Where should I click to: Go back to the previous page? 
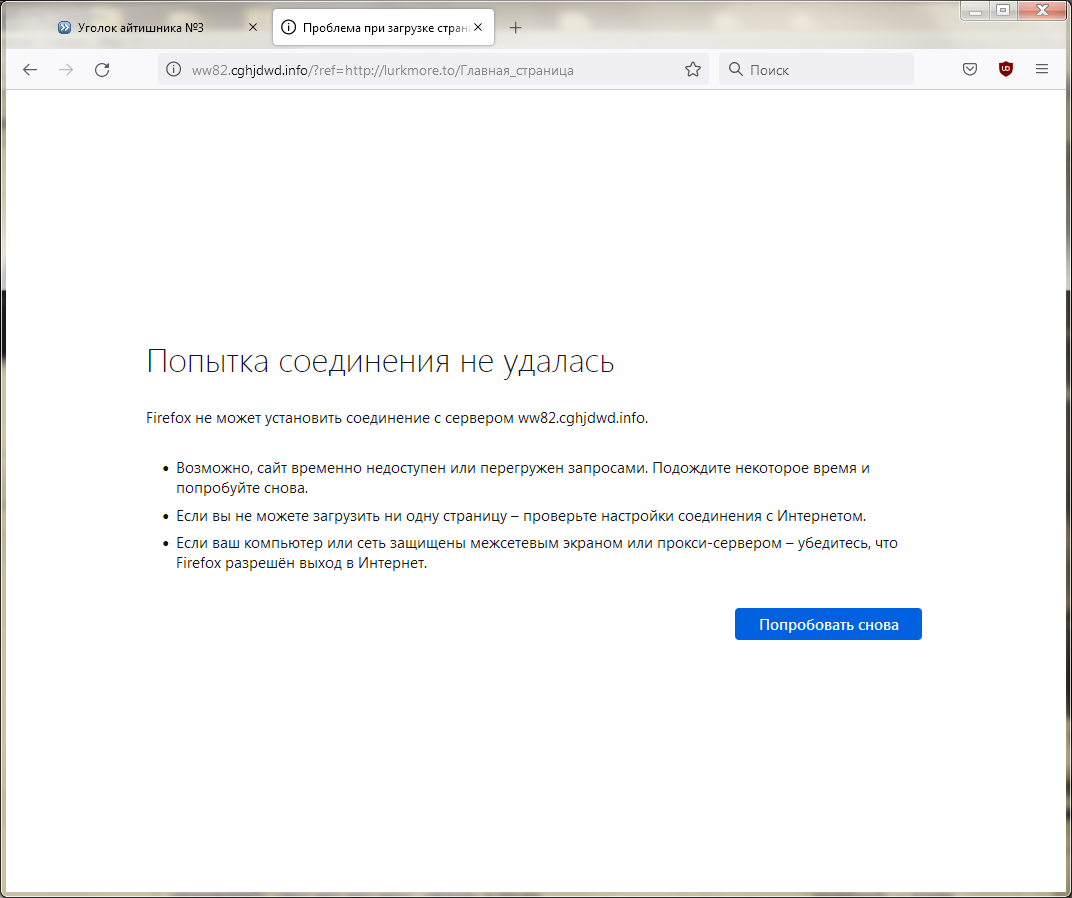tap(29, 70)
